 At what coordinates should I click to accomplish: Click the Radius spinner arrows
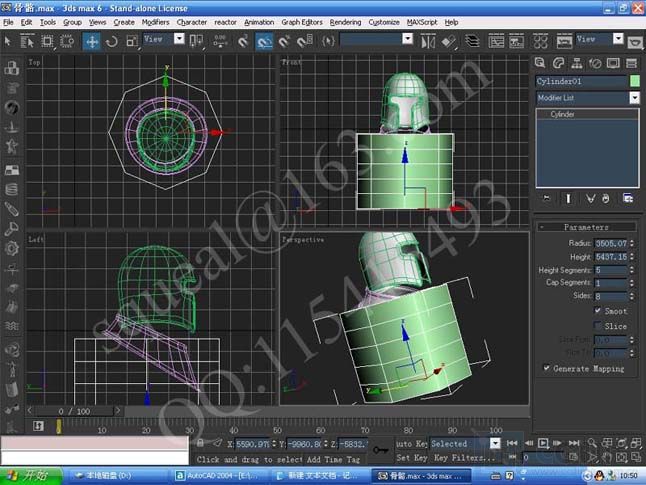pyautogui.click(x=632, y=243)
